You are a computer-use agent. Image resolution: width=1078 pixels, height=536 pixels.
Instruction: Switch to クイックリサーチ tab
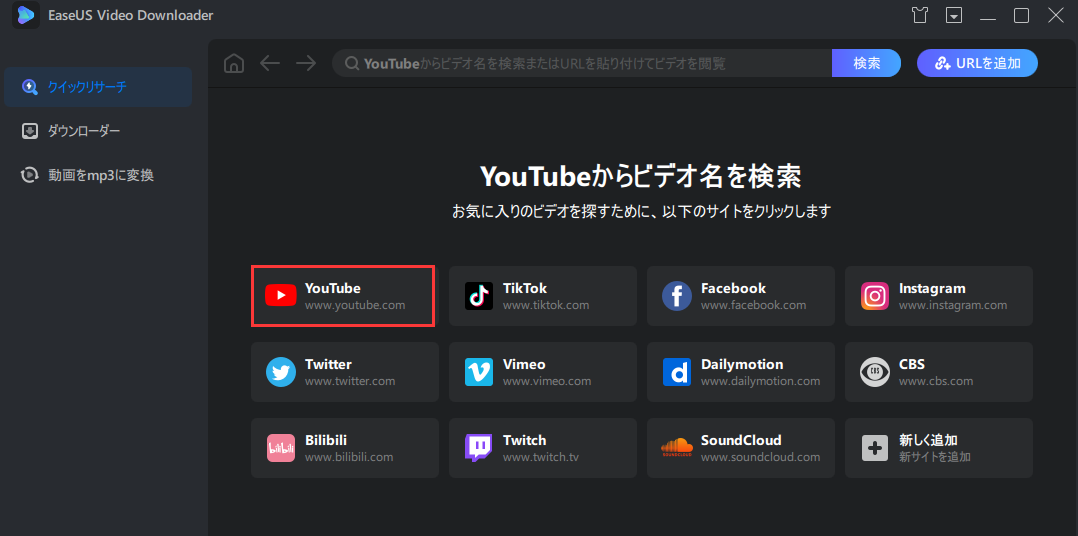(98, 87)
